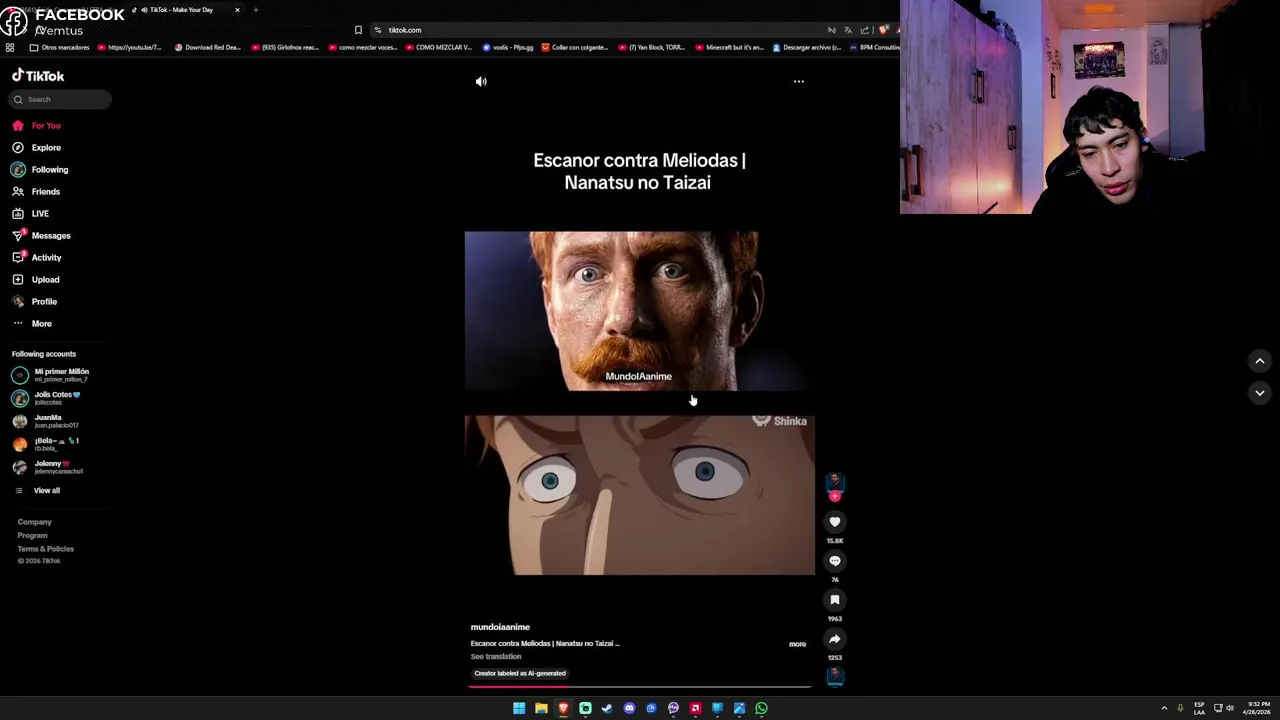Open the mundoiaanime creator profile
Viewport: 1280px width, 720px height.
click(500, 627)
